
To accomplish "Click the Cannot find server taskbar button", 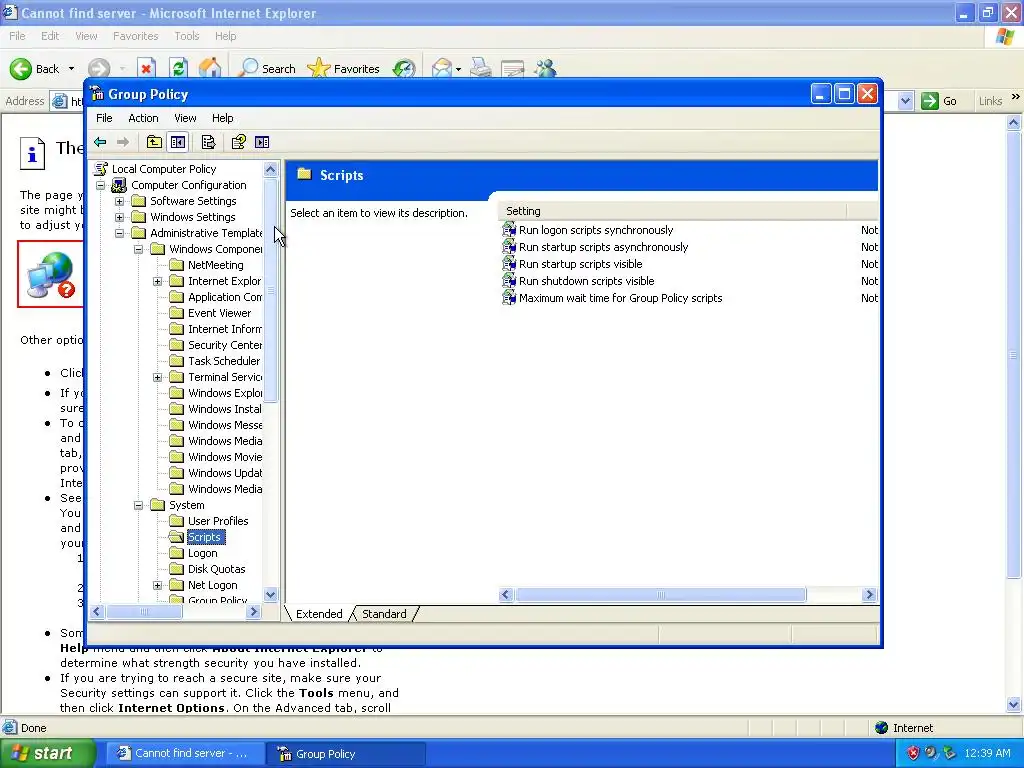I will coord(185,754).
